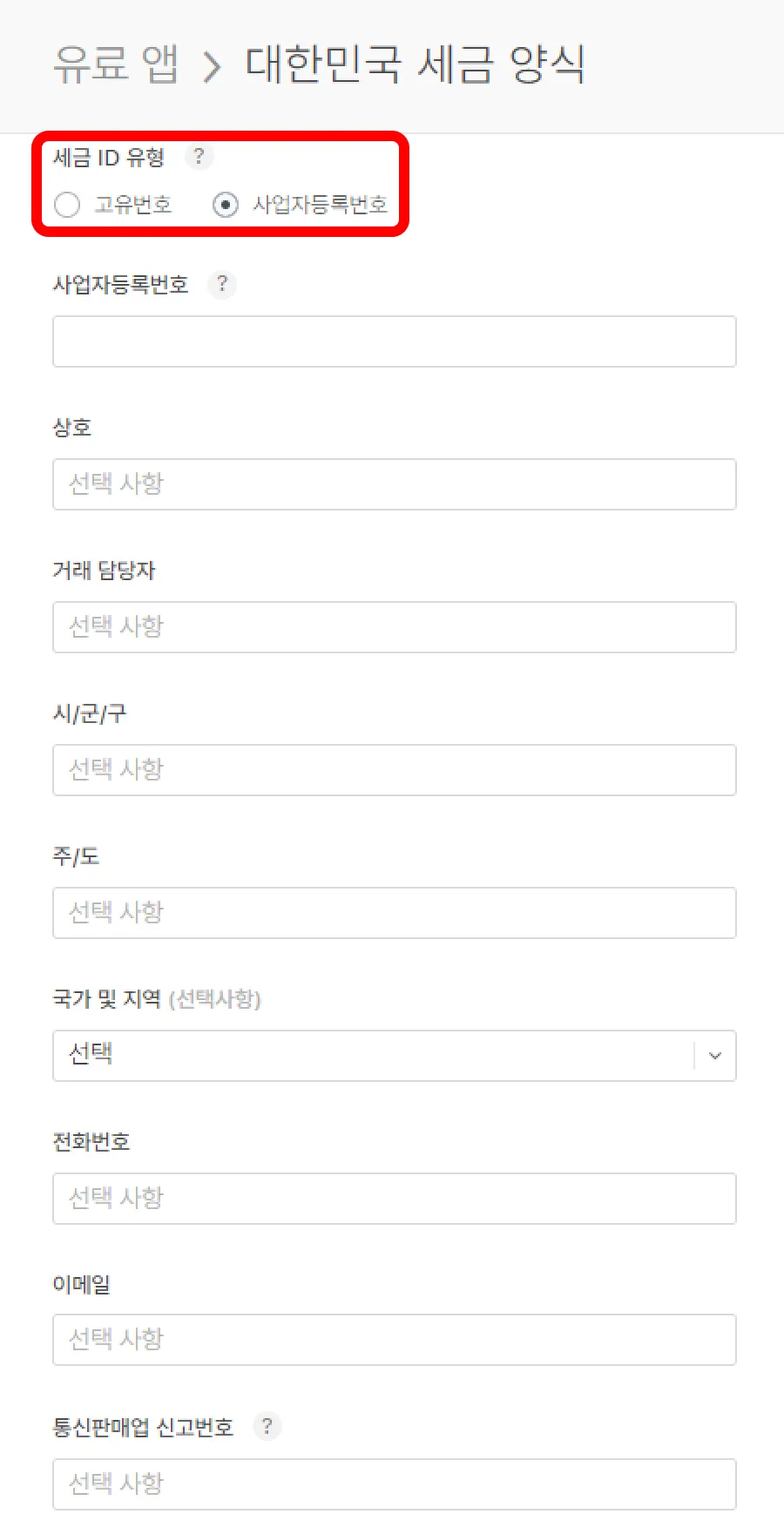The height and width of the screenshot is (1514, 784).
Task: Click the 세금 ID 유형 label
Action: (108, 158)
